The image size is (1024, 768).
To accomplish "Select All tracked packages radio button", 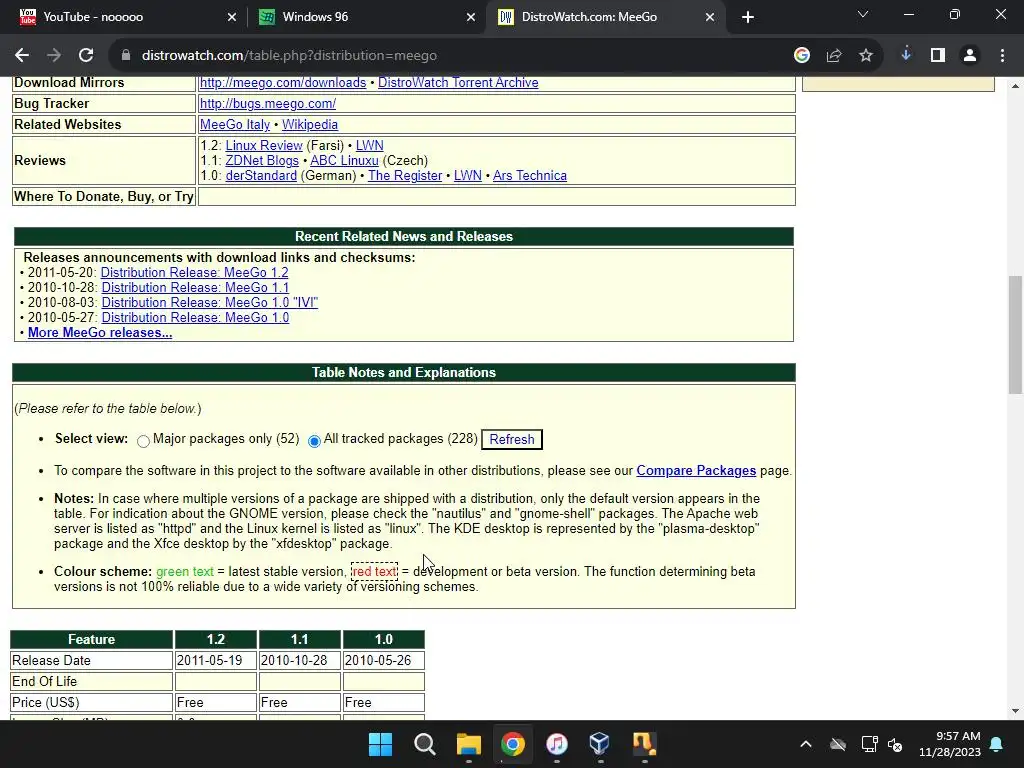I will click(314, 441).
